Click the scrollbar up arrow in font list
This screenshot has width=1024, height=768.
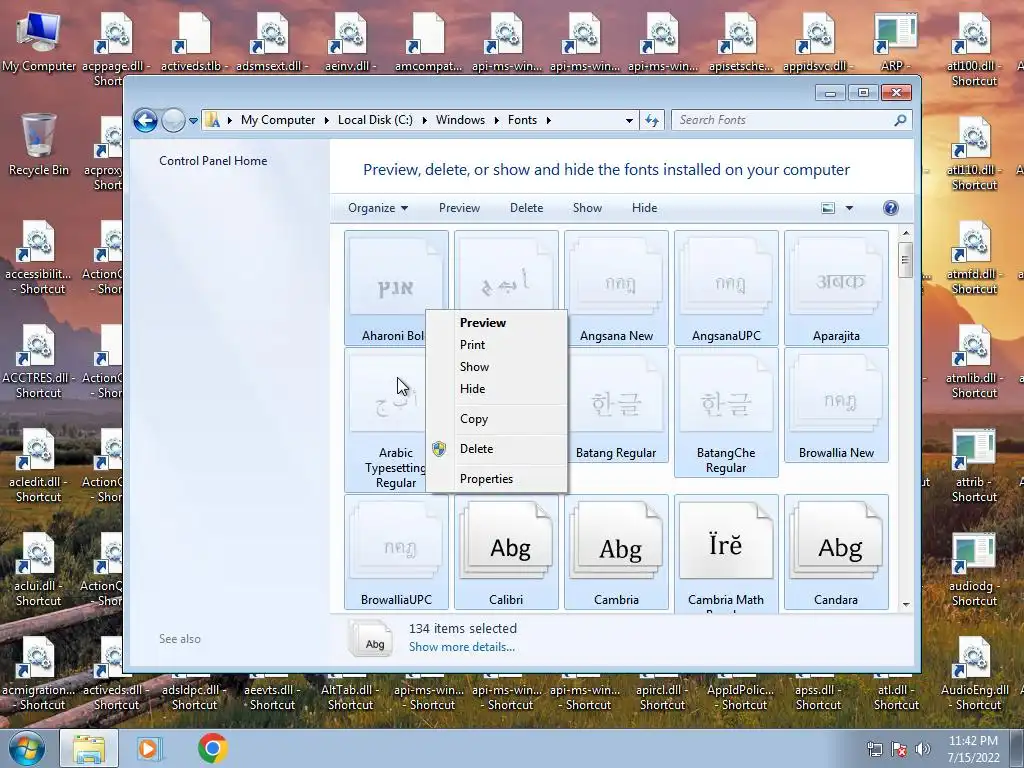coord(906,232)
